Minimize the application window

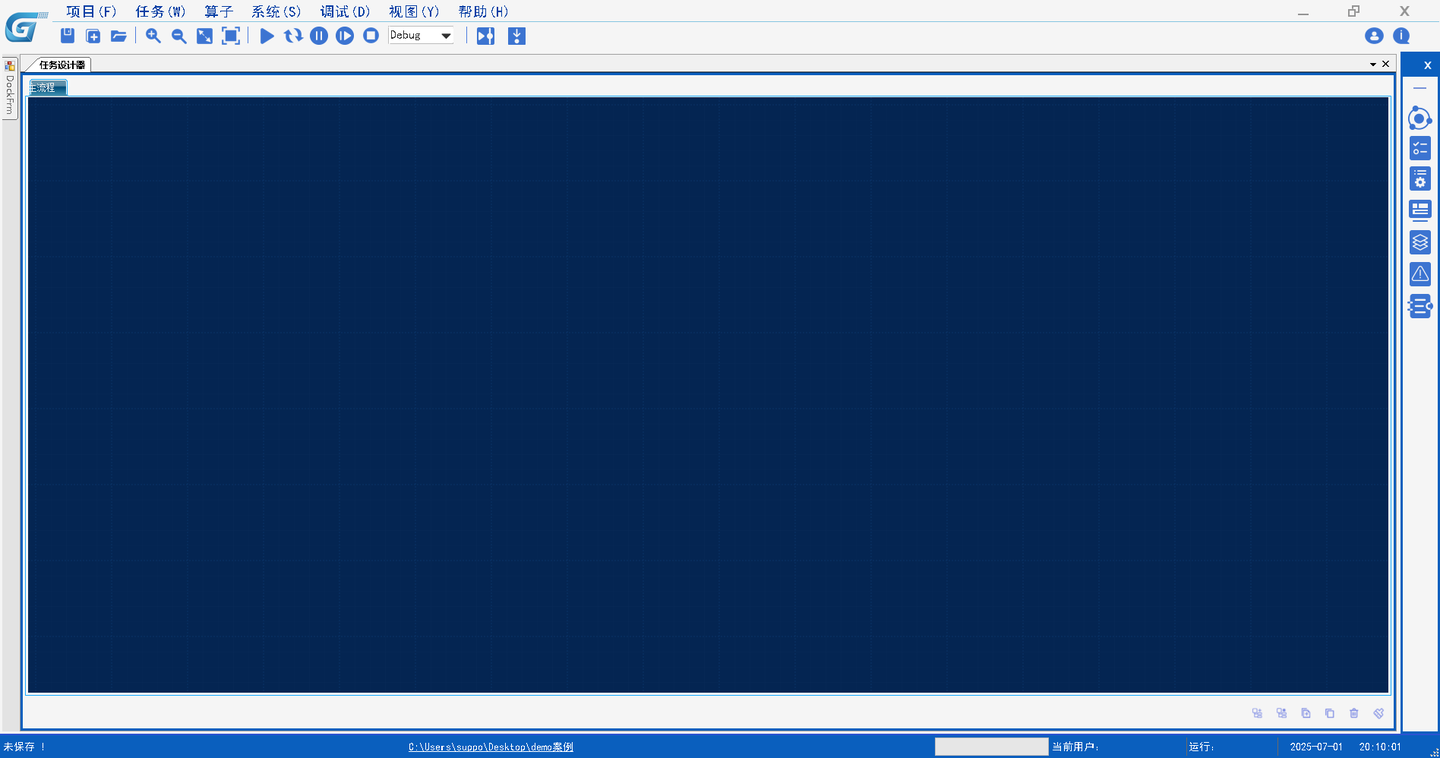click(1303, 12)
